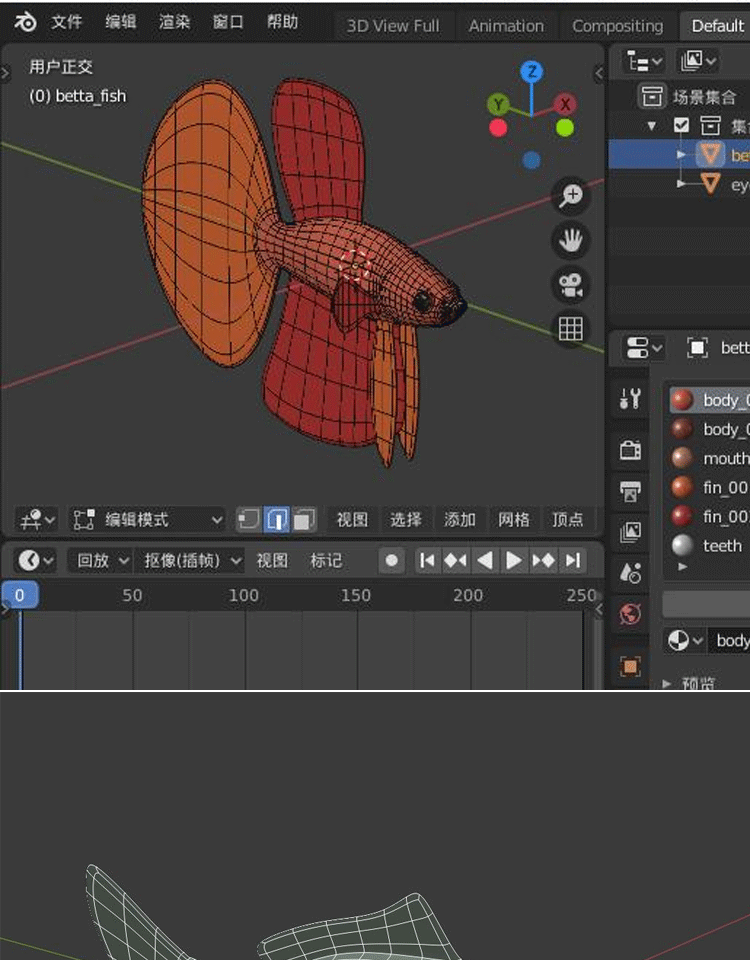Screen dimensions: 750x960
Task: Expand the betta_fish object in outliner
Action: [682, 154]
